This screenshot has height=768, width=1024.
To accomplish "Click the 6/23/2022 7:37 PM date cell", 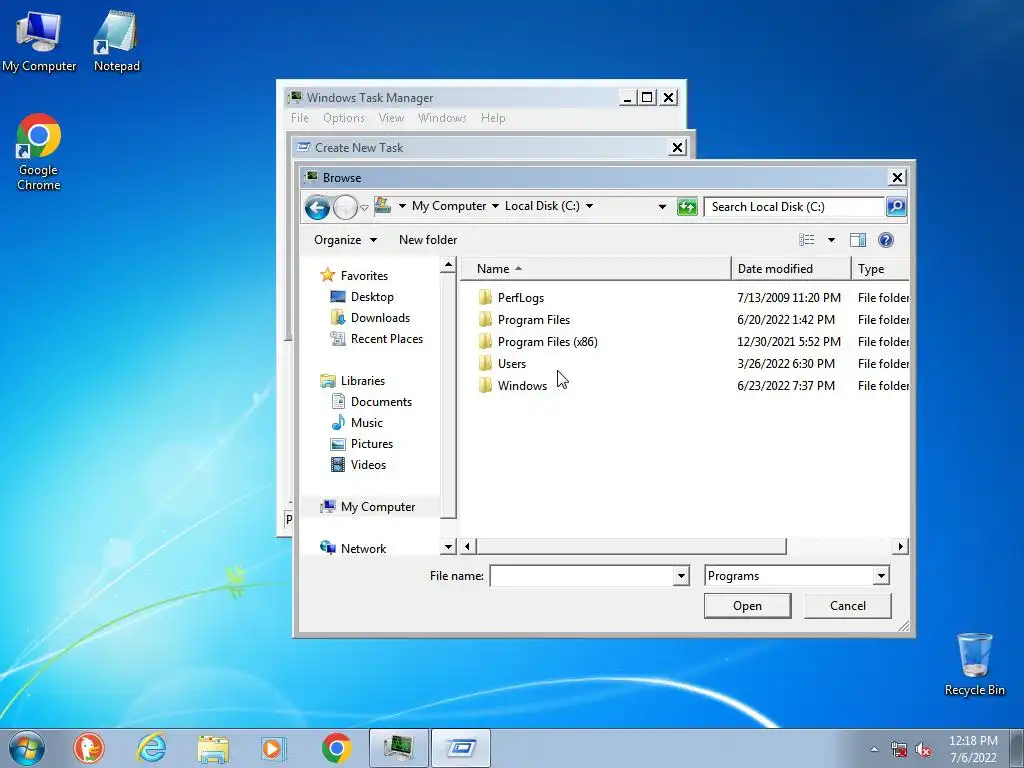I will click(x=786, y=385).
